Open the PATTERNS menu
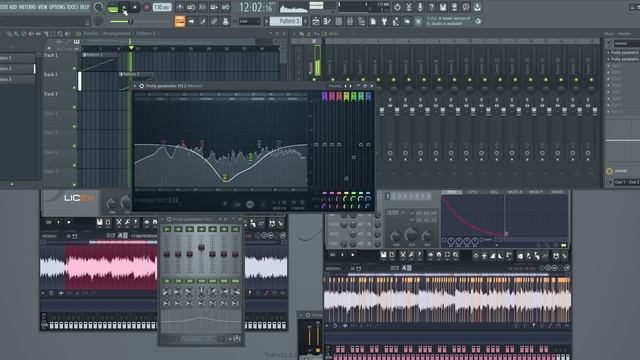The image size is (640, 360). click(27, 7)
